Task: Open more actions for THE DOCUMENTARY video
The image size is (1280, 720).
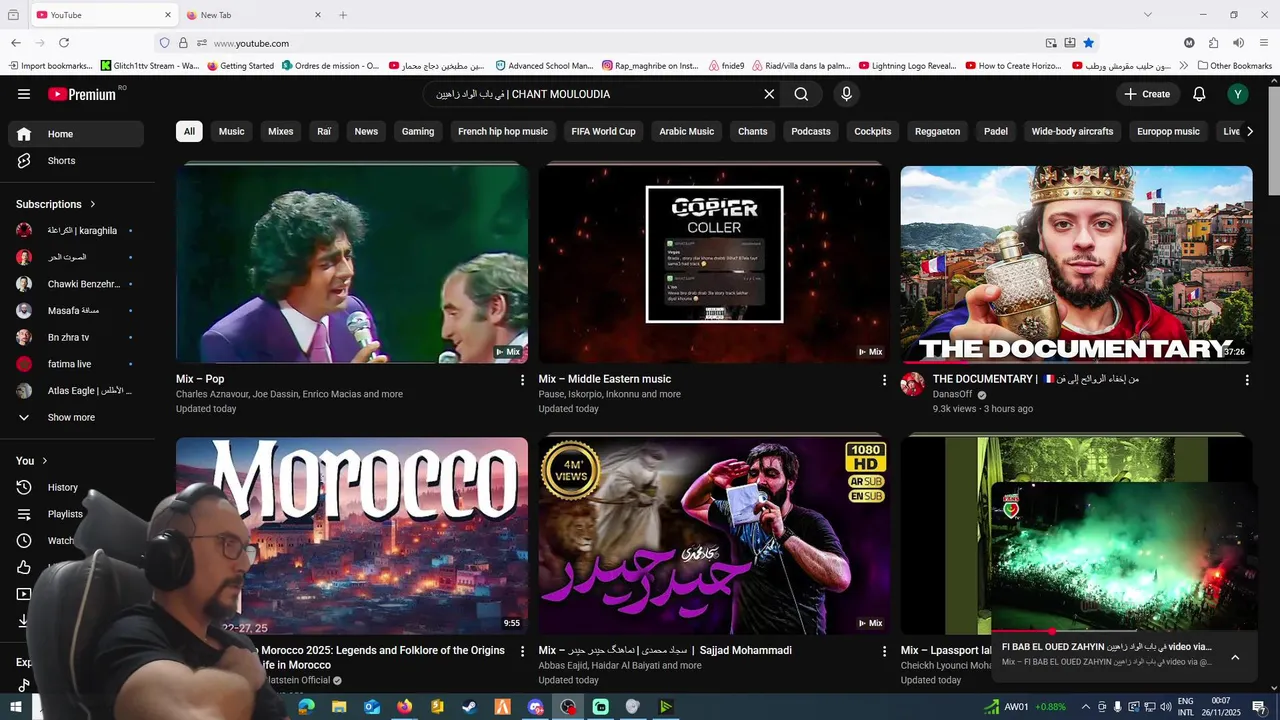Action: [1246, 380]
